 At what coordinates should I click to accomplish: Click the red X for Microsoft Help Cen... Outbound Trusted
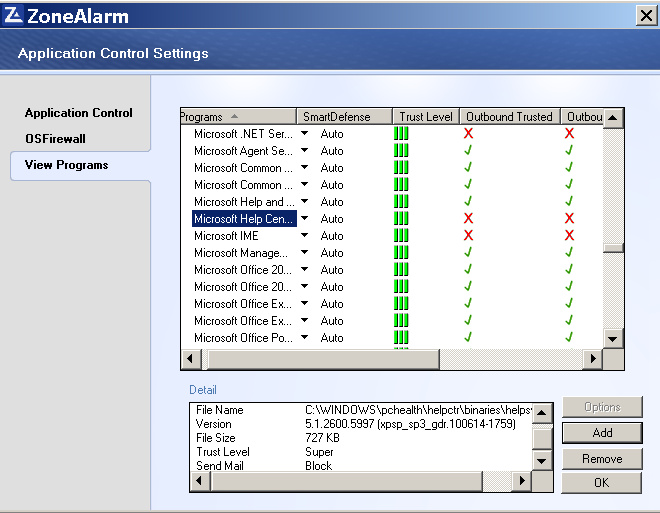coord(468,218)
